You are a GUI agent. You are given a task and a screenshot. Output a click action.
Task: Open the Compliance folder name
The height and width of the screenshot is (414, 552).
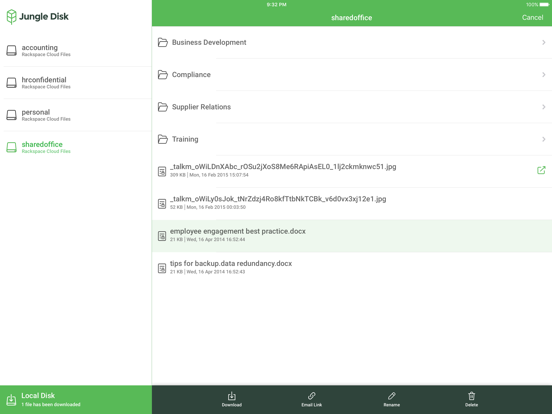[191, 75]
